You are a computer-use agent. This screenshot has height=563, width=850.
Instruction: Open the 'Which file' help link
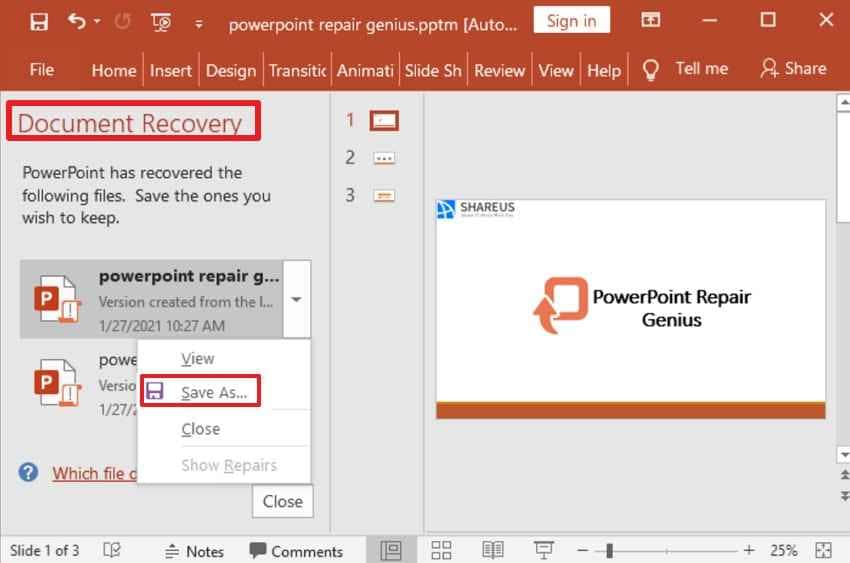[x=94, y=474]
